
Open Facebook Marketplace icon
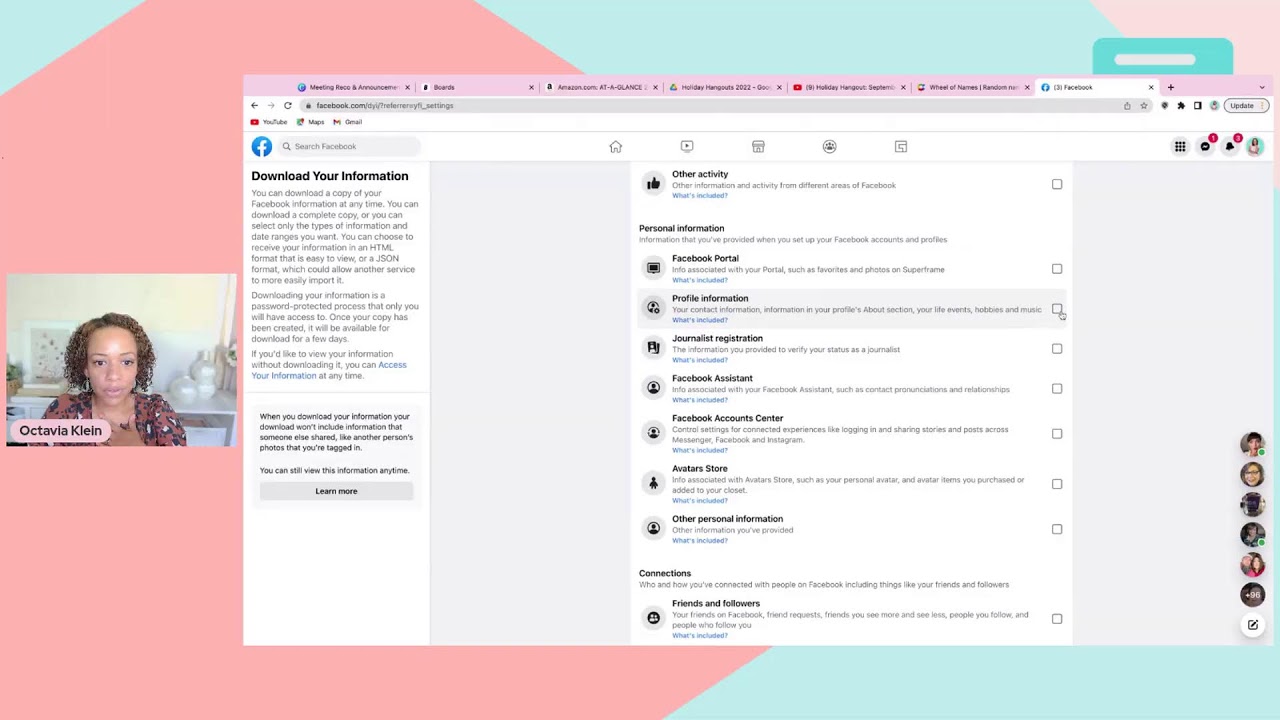[758, 146]
